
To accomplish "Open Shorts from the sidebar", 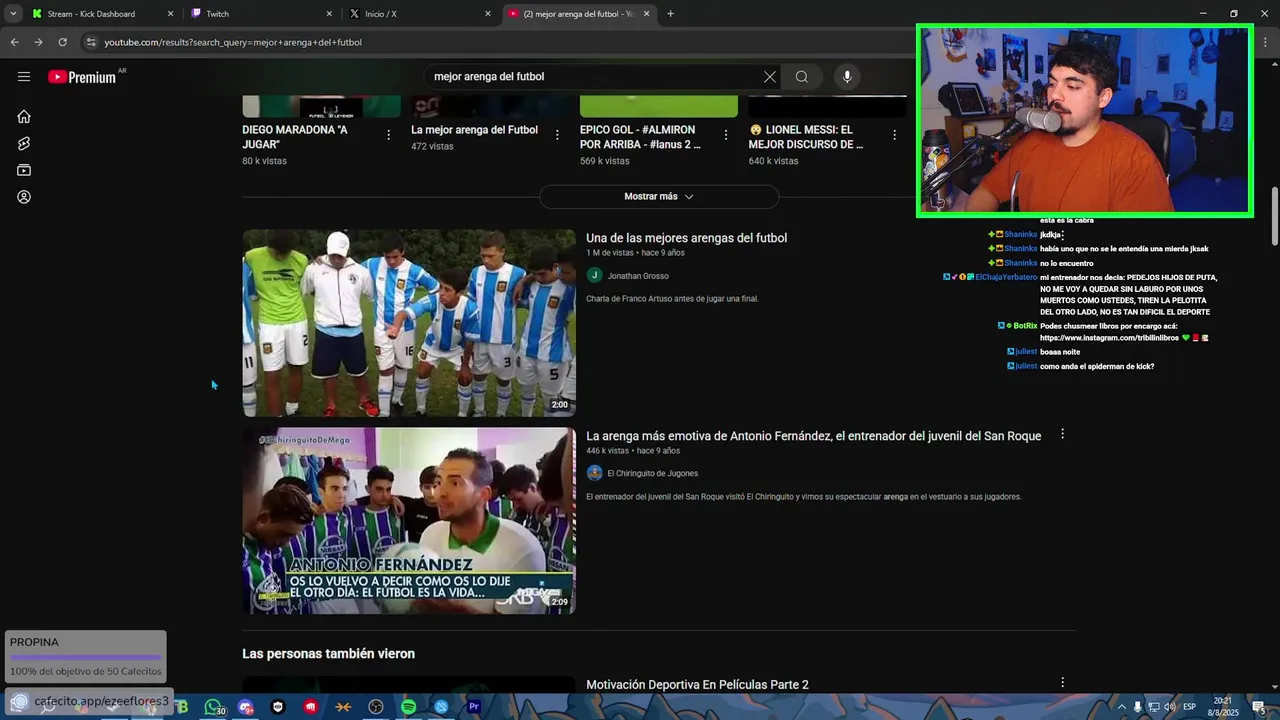I will pyautogui.click(x=24, y=143).
